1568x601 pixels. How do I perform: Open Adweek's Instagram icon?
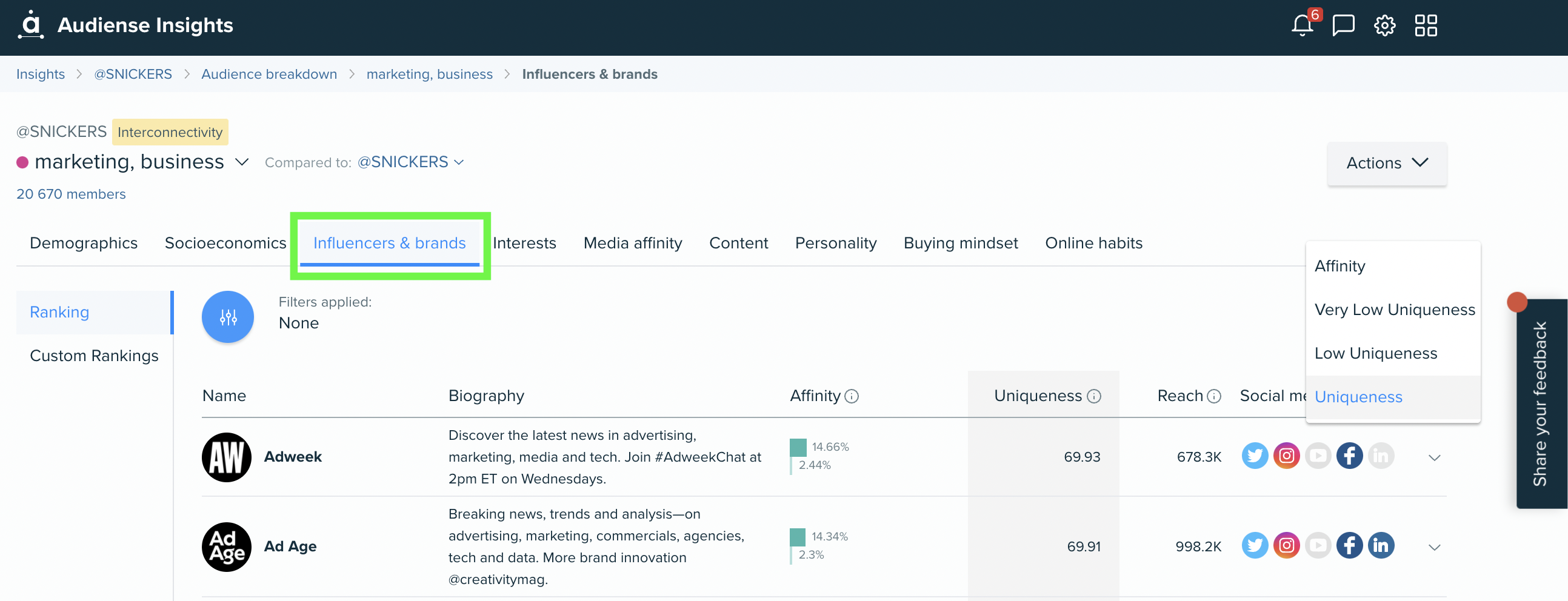pos(1286,456)
